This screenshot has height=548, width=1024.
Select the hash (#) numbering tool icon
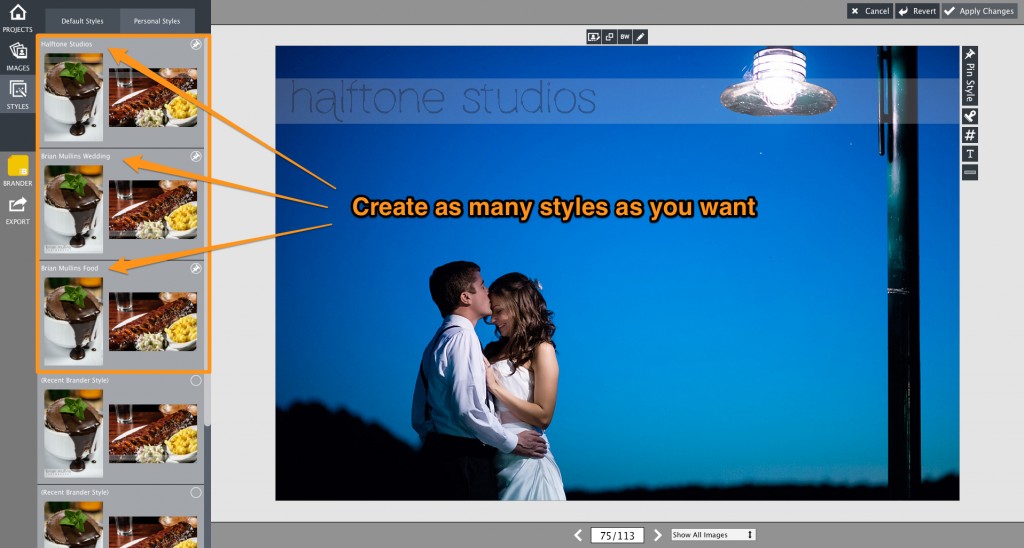[x=970, y=135]
